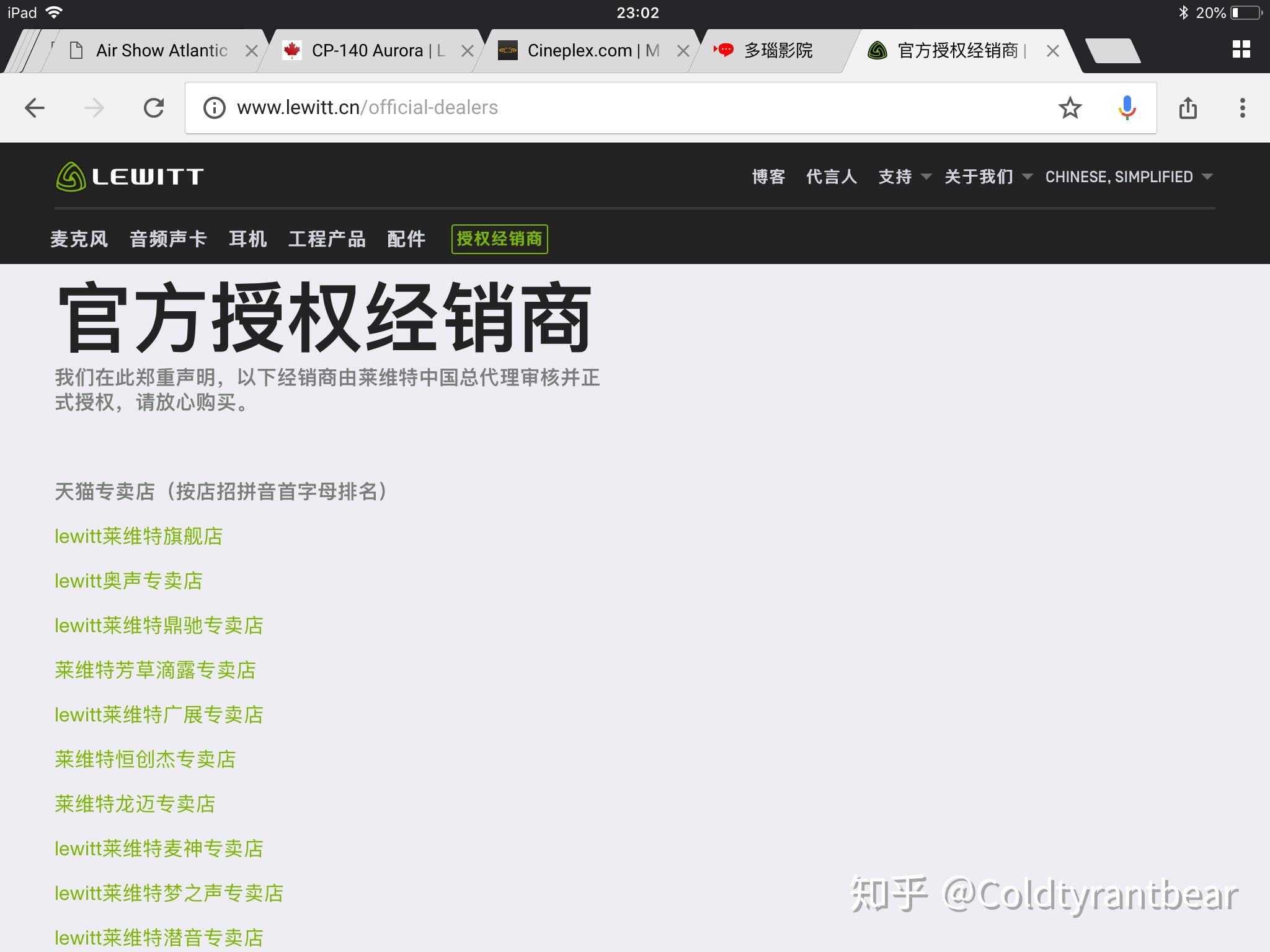Open the lewitt奥声专卖店 link
Screen dimensions: 1270x952
point(129,581)
